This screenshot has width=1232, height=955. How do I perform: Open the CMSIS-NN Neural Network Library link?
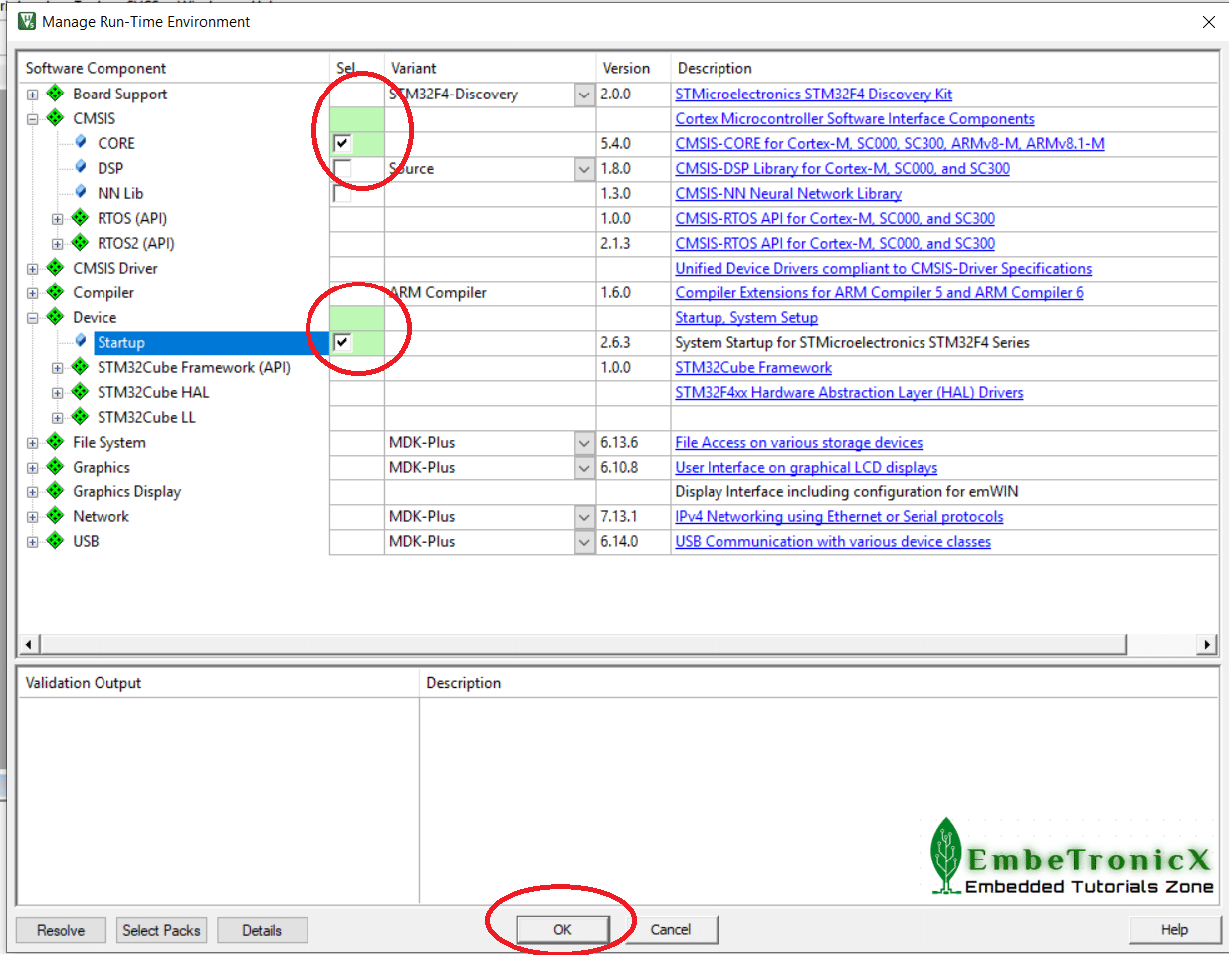[x=788, y=193]
